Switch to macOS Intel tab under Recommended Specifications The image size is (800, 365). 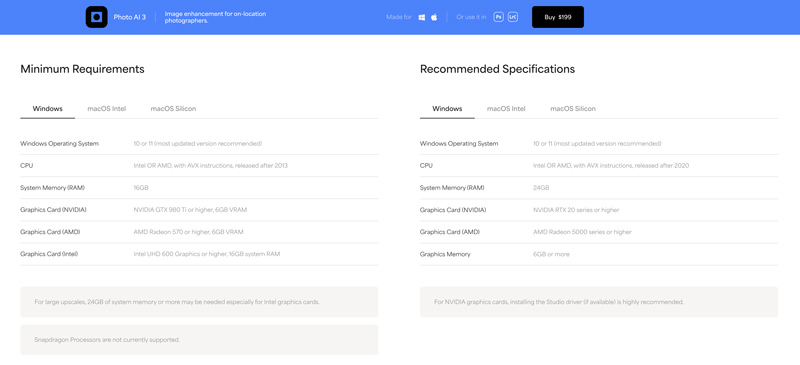506,109
